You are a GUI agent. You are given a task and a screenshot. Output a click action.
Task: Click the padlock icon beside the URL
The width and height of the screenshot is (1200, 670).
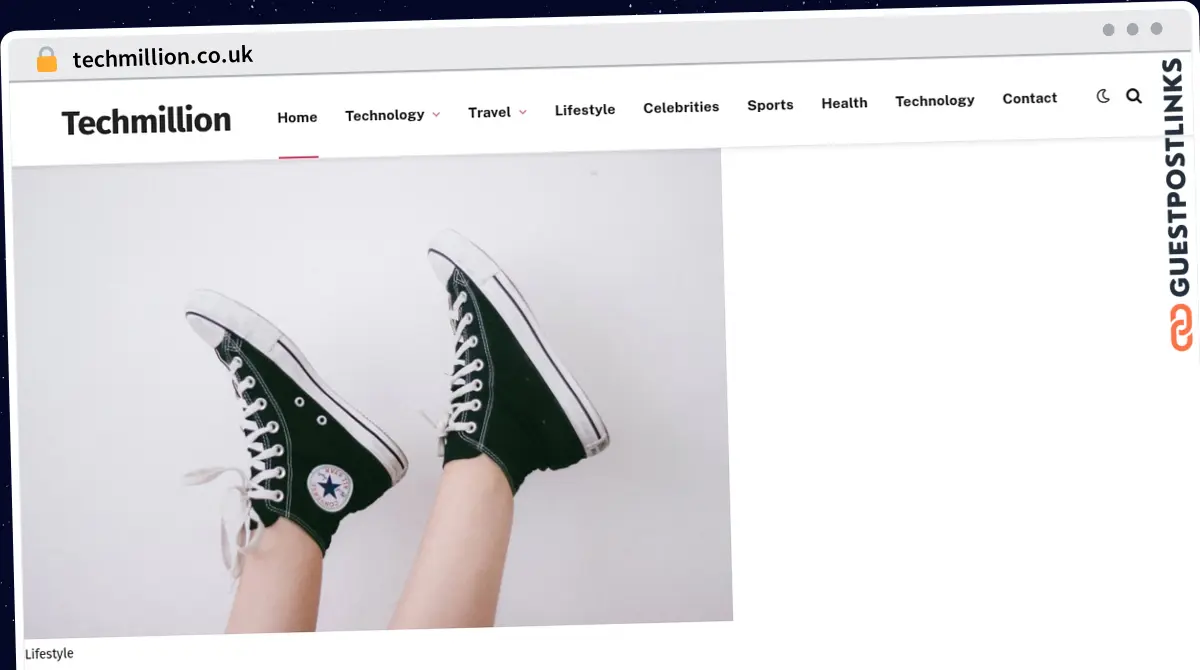coord(46,59)
